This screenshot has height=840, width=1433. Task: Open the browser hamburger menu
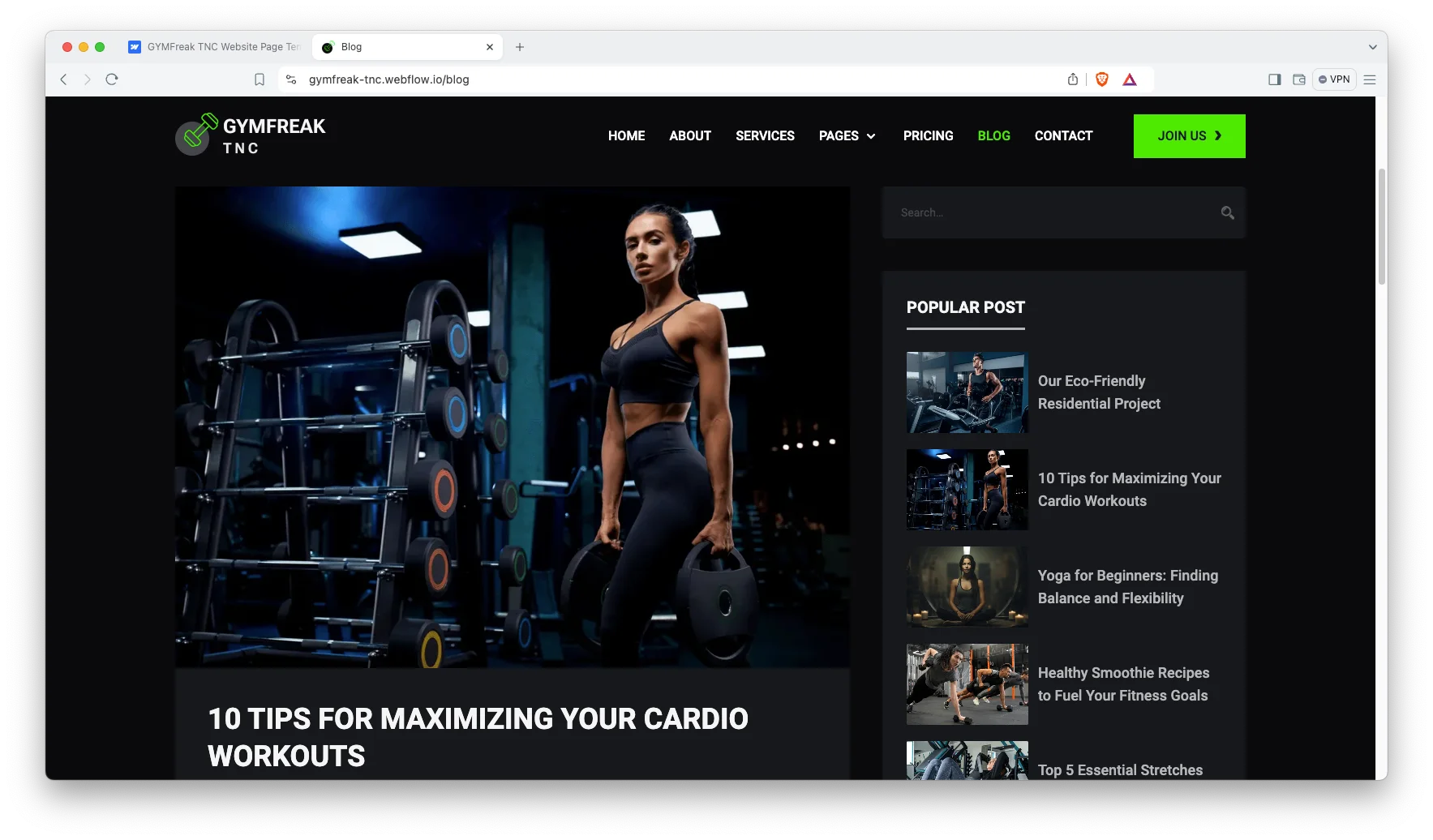[x=1370, y=79]
